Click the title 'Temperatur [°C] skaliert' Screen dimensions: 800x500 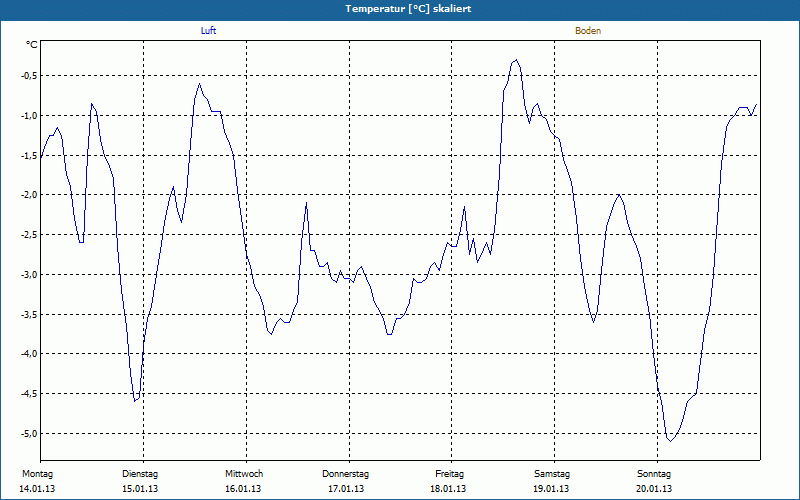point(408,9)
